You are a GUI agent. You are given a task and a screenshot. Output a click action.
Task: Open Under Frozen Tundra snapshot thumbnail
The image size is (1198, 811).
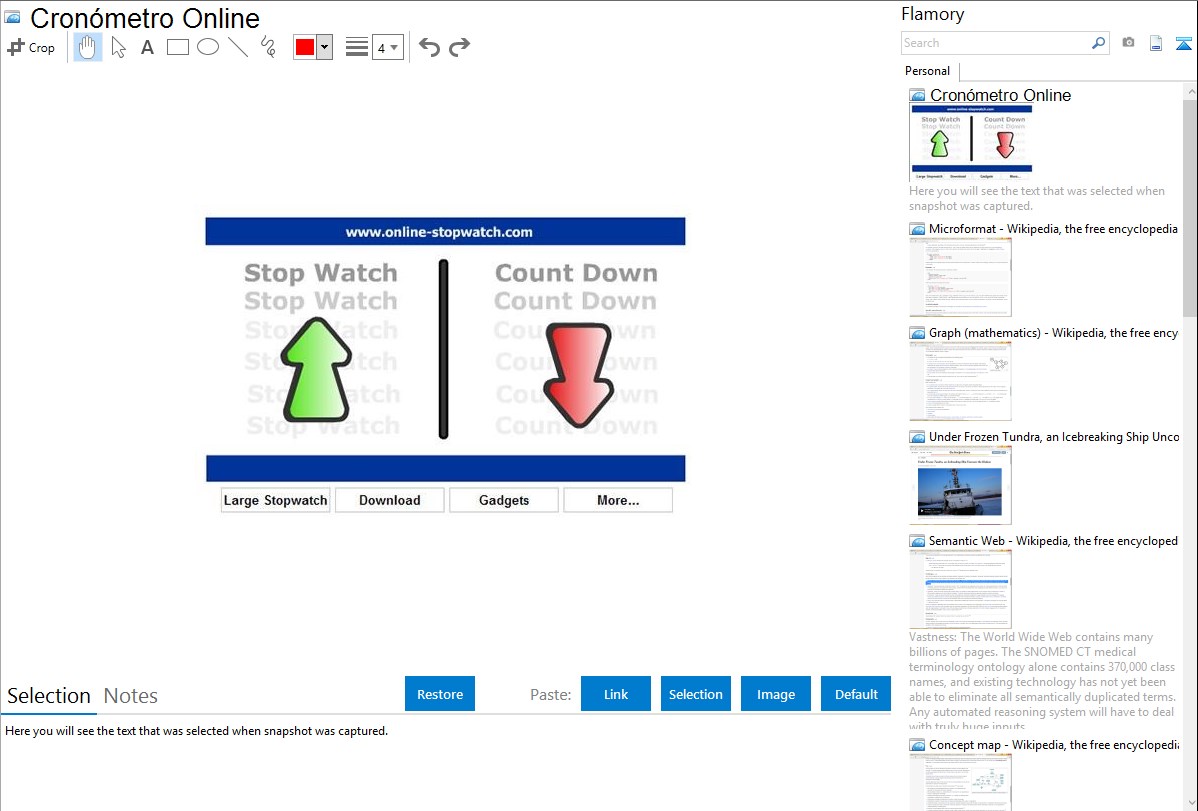click(960, 485)
